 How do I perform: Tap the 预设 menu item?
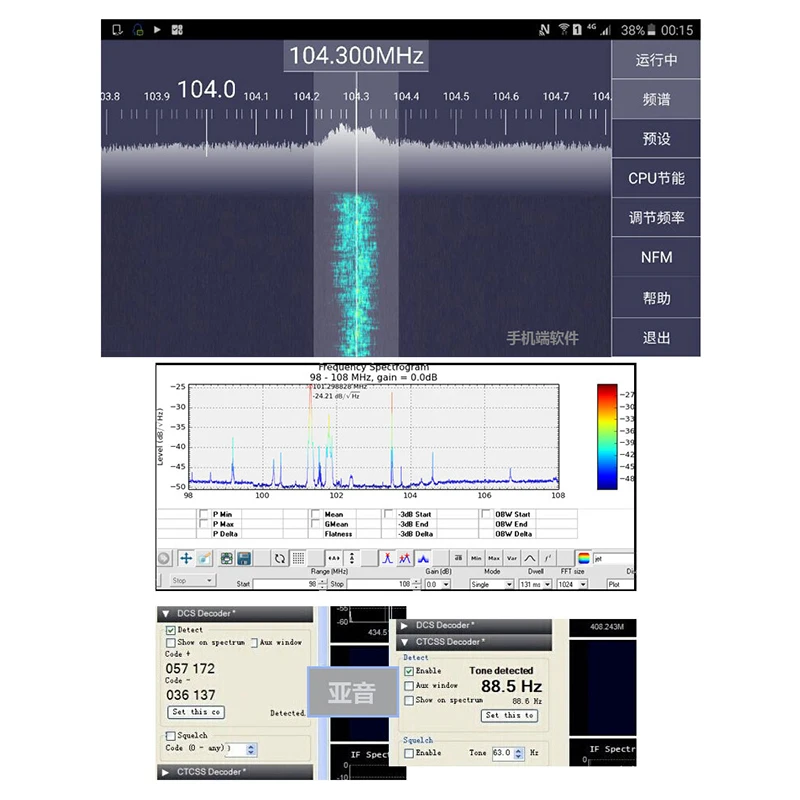656,139
